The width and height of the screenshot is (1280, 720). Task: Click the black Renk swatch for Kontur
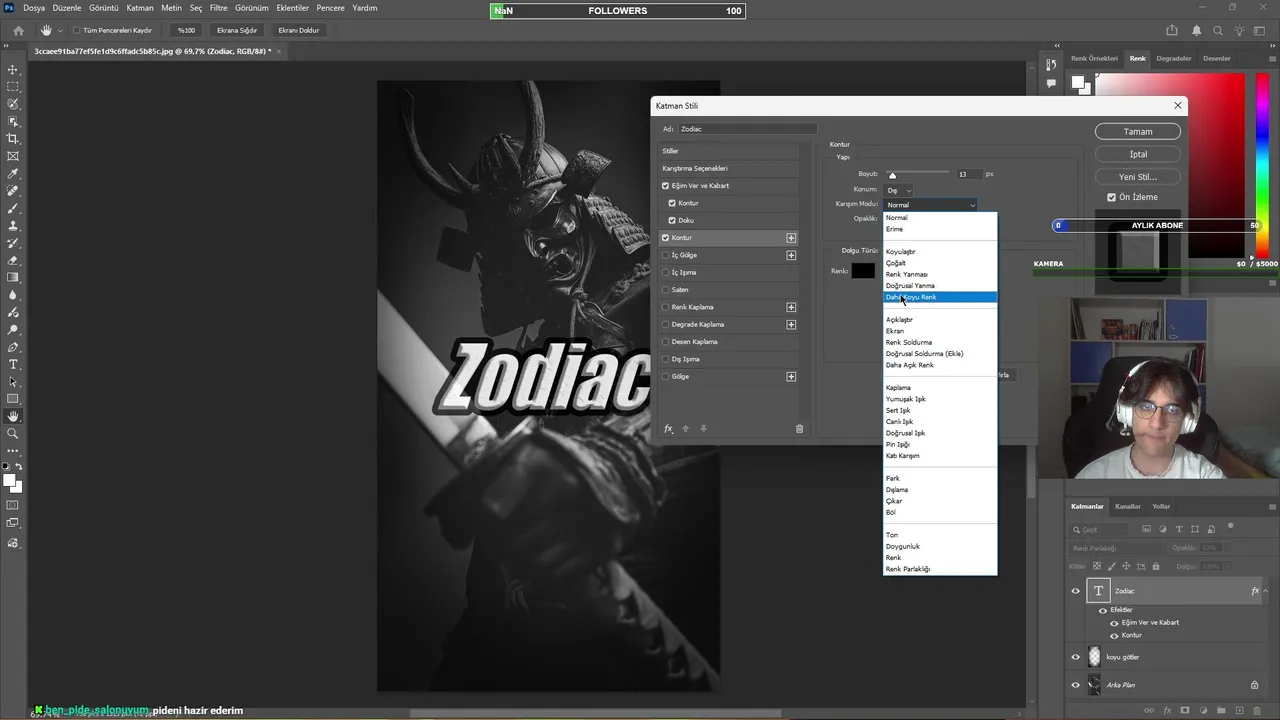point(863,271)
